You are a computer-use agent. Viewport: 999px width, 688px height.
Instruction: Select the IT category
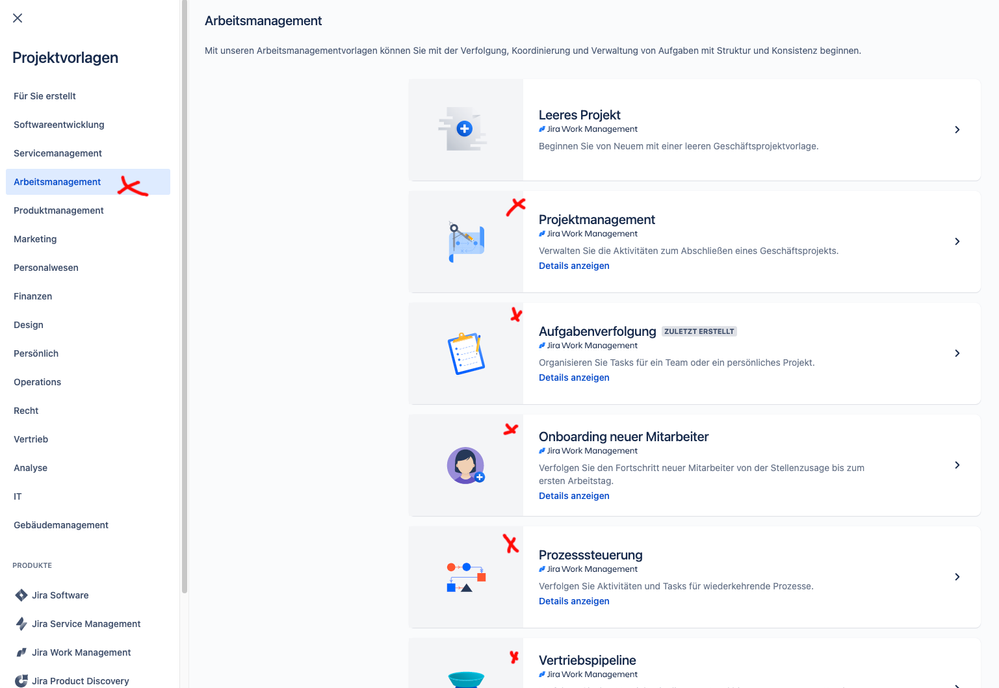pyautogui.click(x=88, y=496)
